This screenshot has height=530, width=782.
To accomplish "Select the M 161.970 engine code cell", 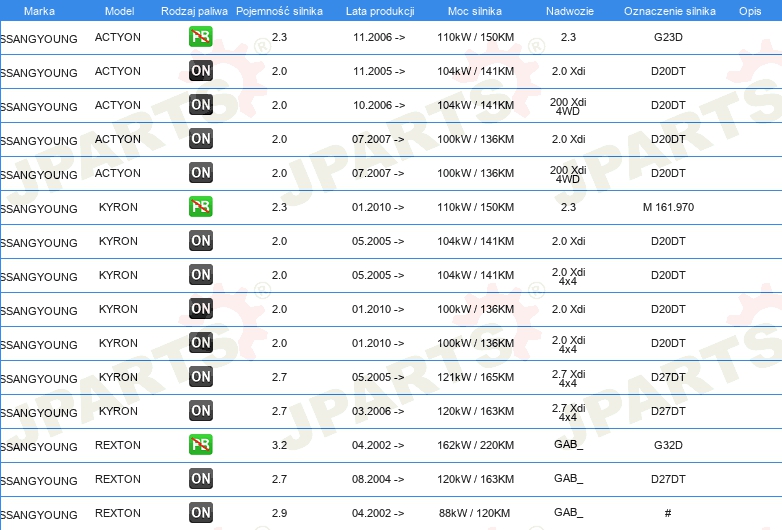I will 668,207.
